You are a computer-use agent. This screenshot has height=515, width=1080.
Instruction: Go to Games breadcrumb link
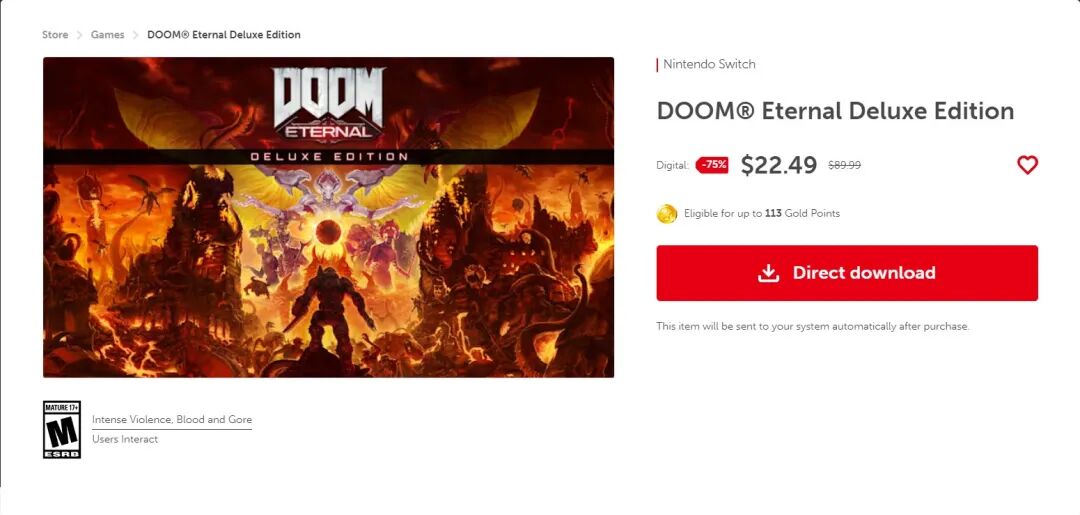(x=107, y=34)
